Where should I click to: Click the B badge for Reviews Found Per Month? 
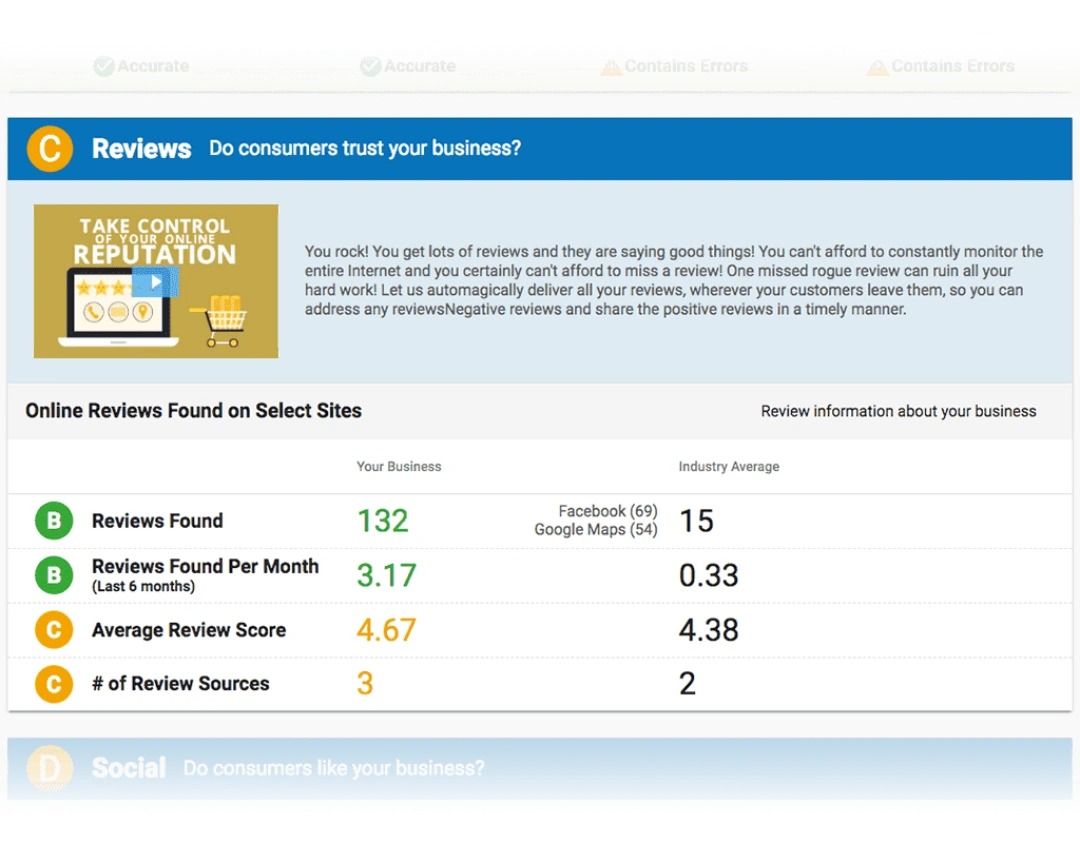pyautogui.click(x=53, y=575)
